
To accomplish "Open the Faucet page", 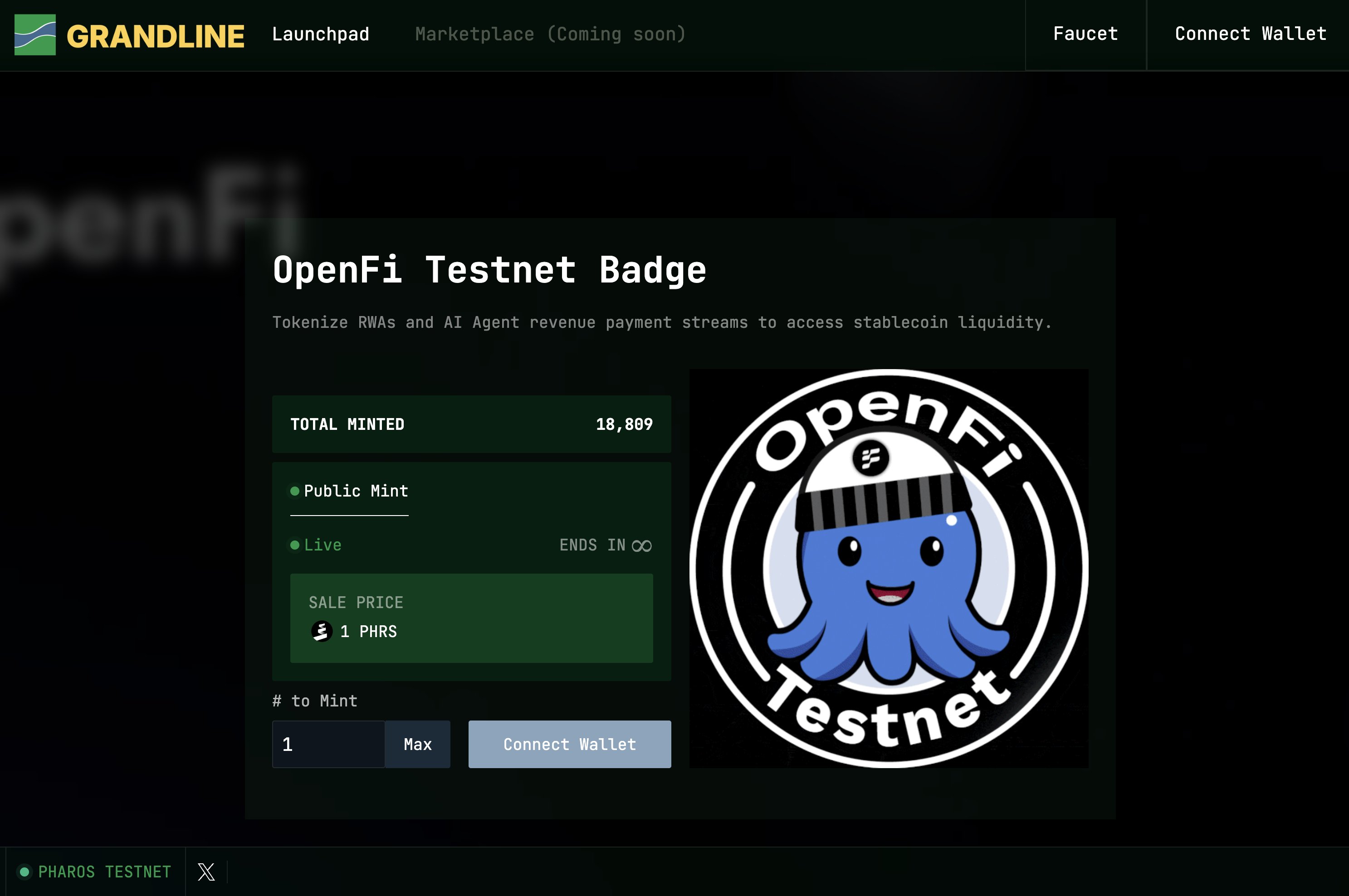I will [x=1085, y=34].
